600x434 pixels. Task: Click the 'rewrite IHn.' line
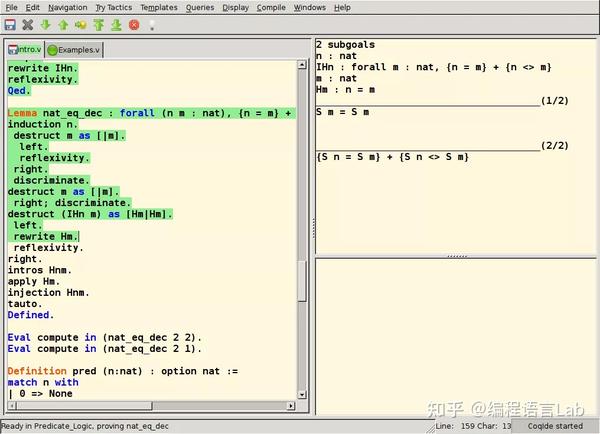click(43, 68)
